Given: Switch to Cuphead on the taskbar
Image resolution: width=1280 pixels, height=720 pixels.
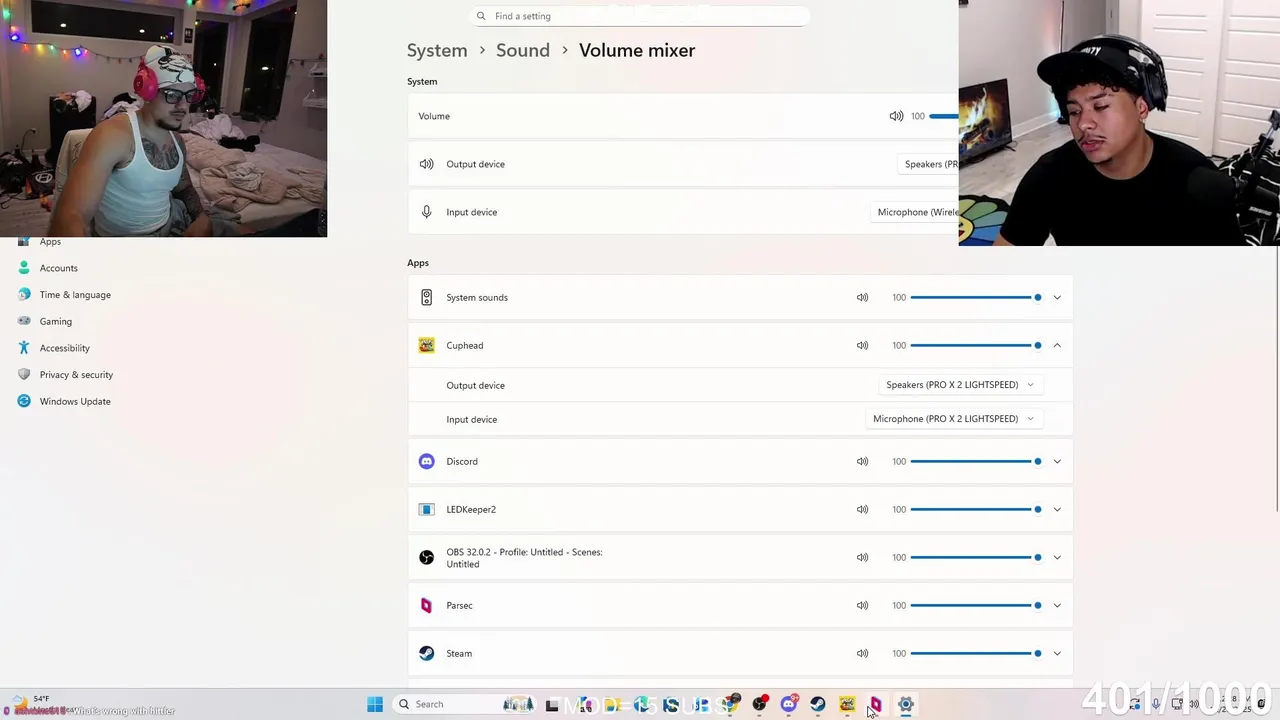Looking at the screenshot, I should pos(847,704).
